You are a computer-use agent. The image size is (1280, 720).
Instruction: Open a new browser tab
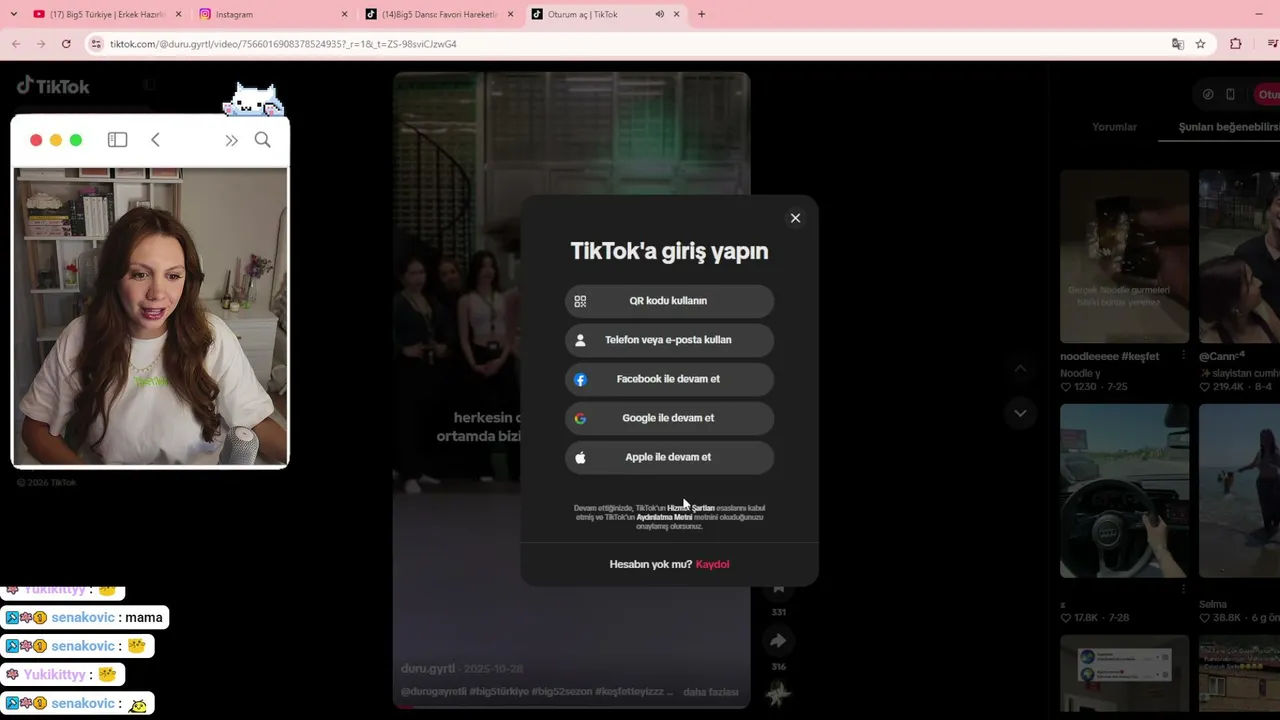(701, 14)
